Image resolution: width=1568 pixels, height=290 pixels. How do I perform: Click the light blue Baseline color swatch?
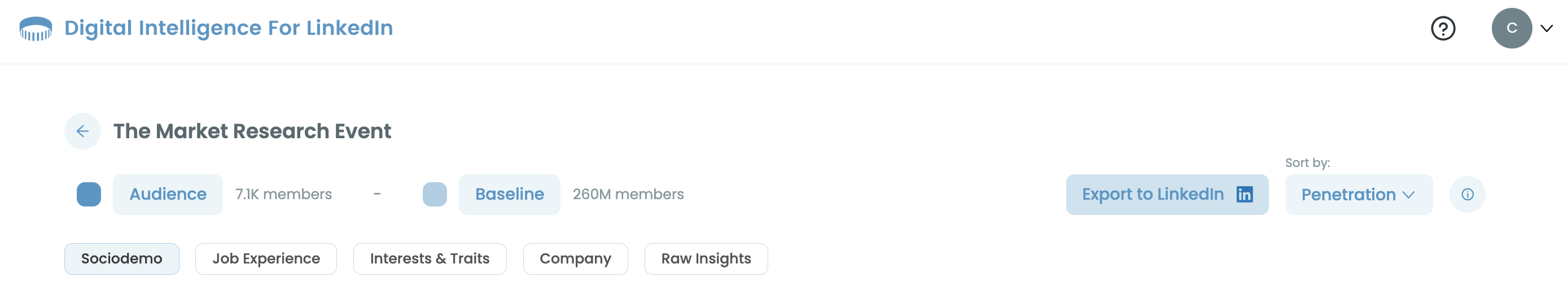pos(435,195)
